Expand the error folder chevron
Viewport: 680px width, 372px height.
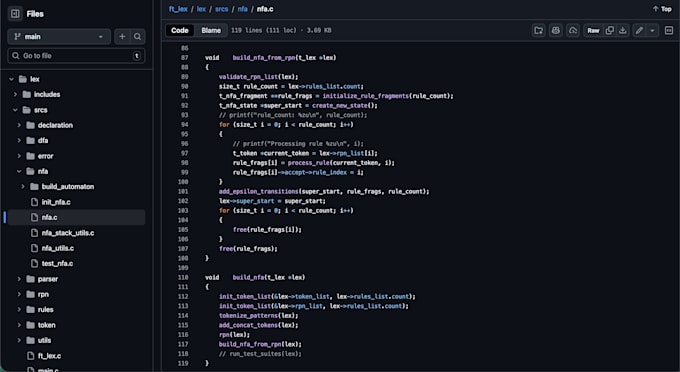[x=20, y=156]
